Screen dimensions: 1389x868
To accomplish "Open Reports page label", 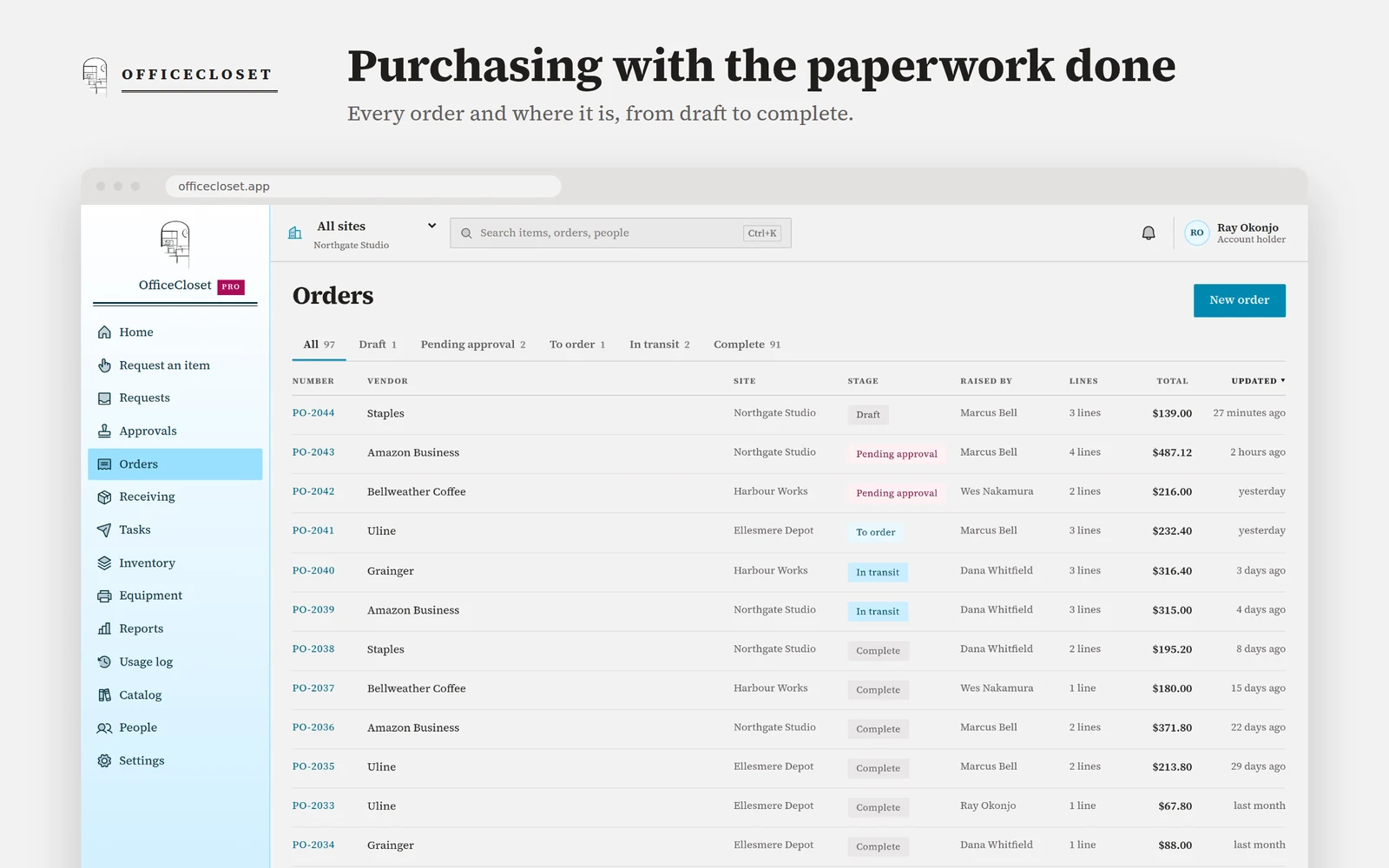I will coord(142,629).
